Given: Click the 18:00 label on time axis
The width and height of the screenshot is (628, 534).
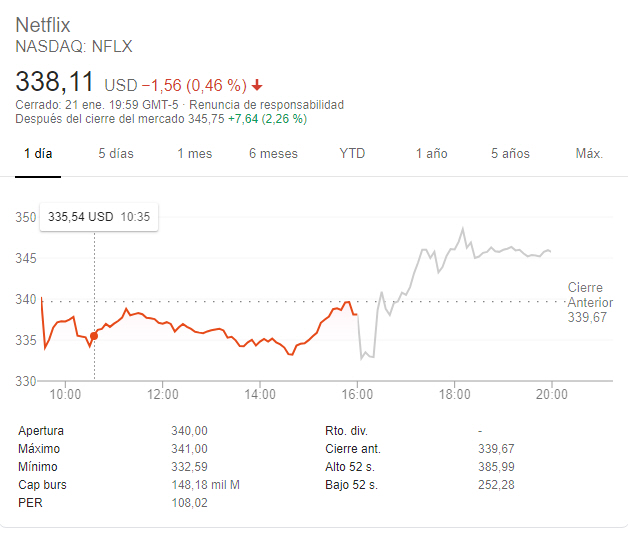Looking at the screenshot, I should (454, 395).
